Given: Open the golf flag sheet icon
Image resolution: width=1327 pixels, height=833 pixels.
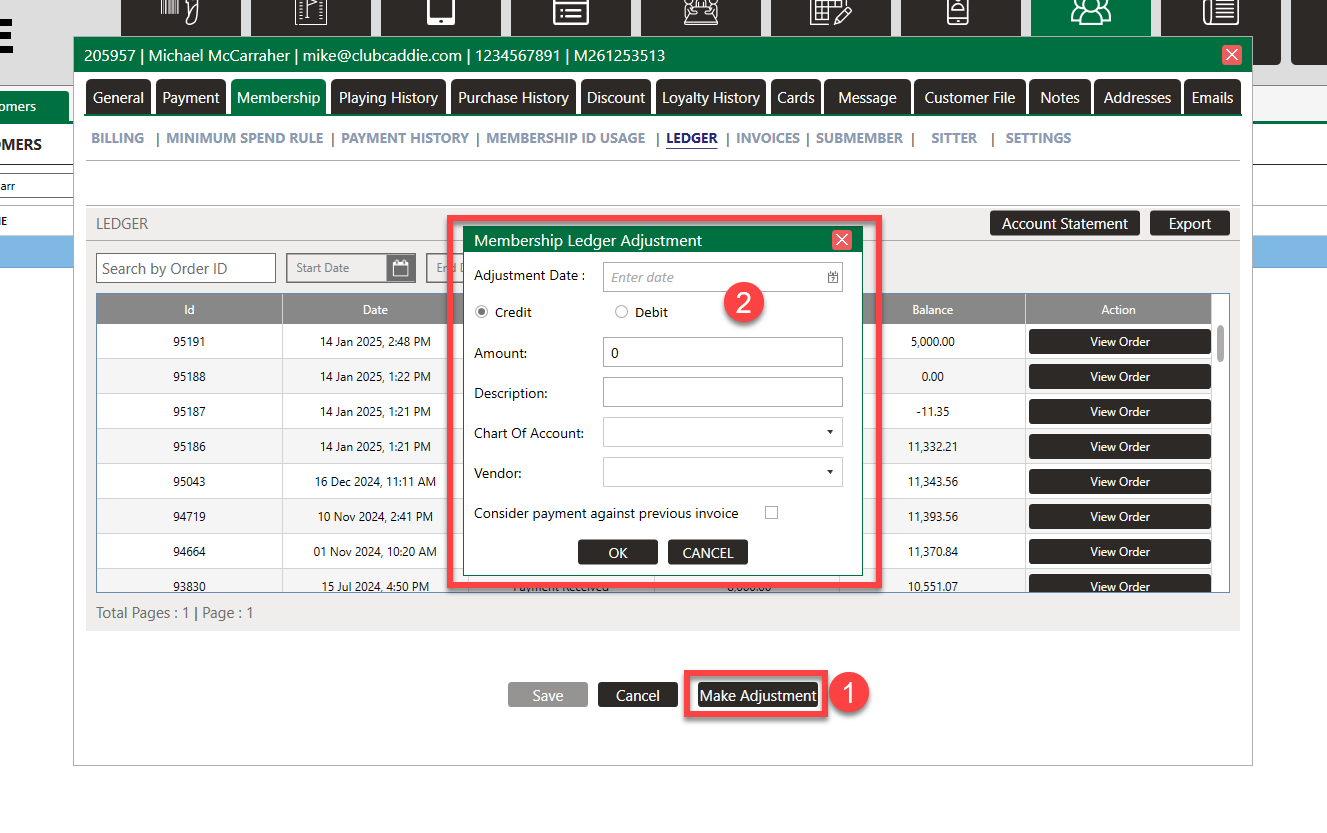Looking at the screenshot, I should pos(310,14).
